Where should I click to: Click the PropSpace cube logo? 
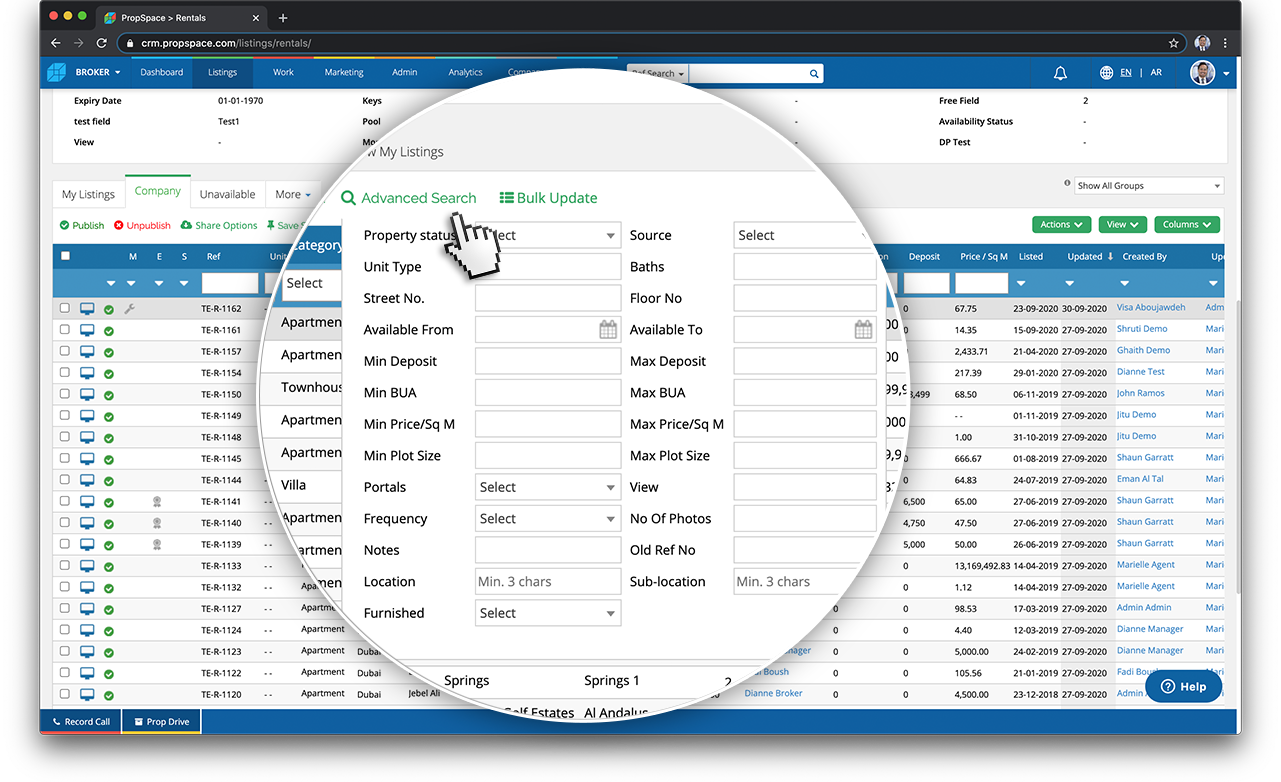(57, 72)
